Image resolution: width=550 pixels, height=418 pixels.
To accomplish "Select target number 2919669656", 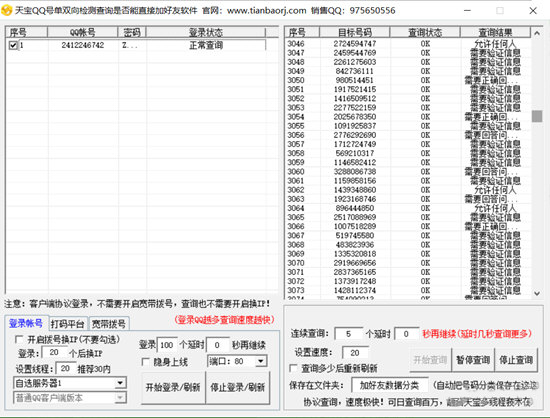I will click(355, 263).
